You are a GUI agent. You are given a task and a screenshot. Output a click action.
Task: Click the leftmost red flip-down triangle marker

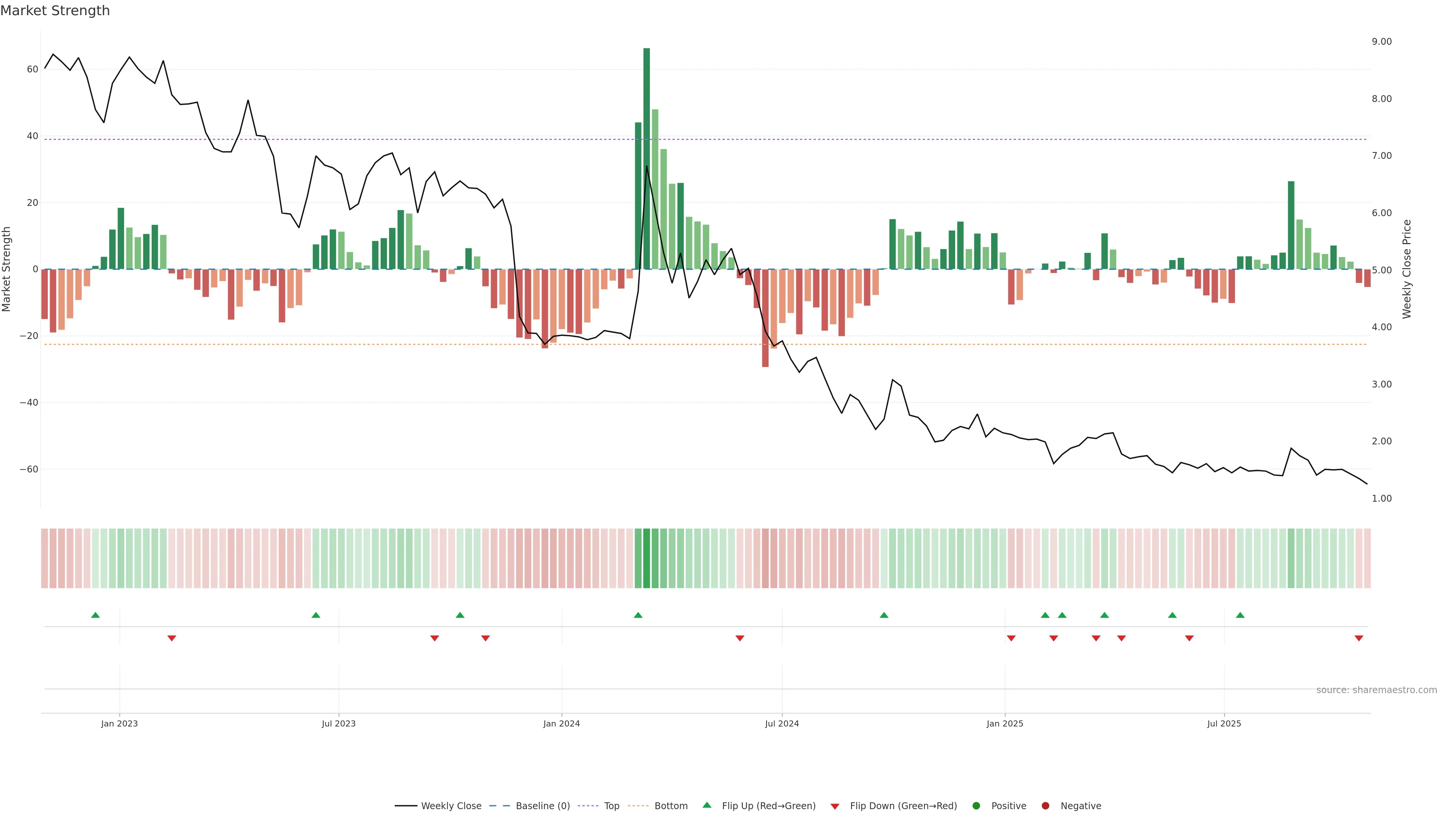[172, 638]
